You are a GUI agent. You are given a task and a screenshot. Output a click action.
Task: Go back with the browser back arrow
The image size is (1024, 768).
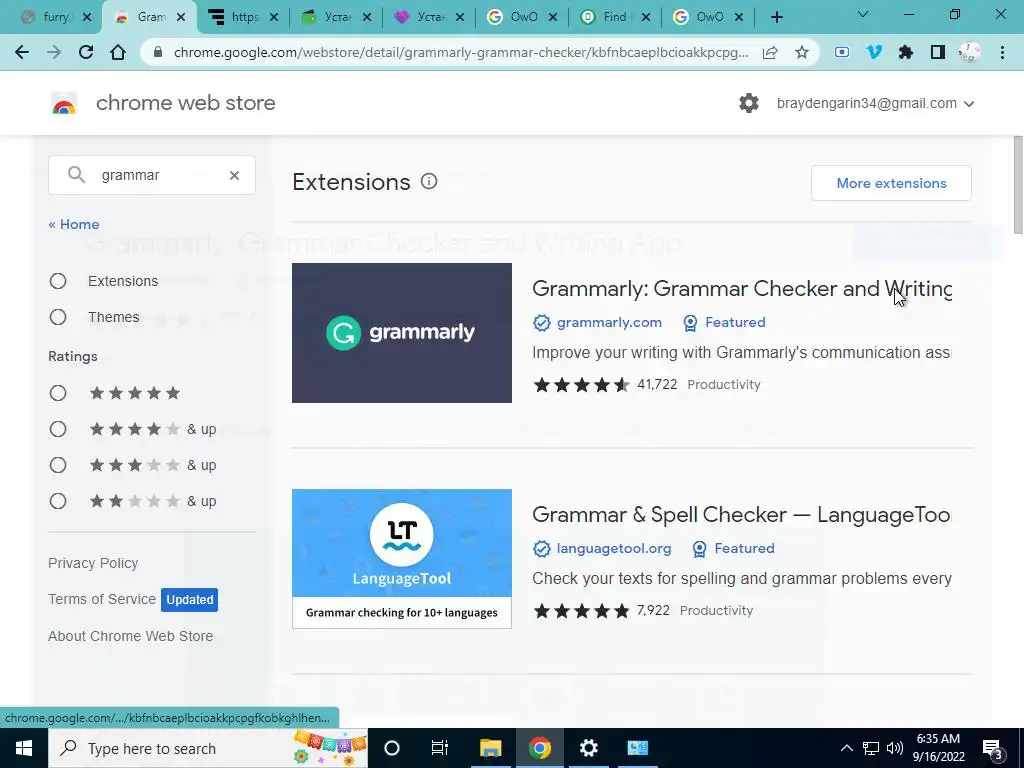click(x=22, y=52)
